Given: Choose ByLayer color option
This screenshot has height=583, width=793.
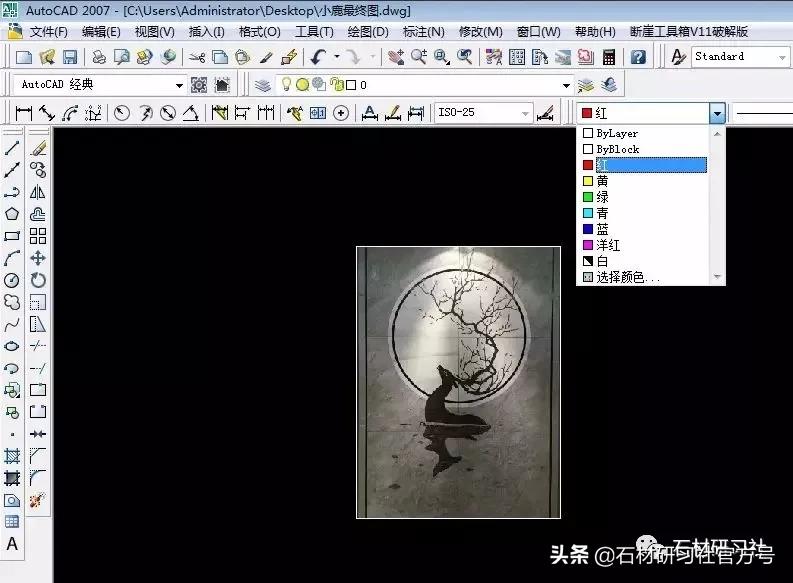Looking at the screenshot, I should point(644,133).
